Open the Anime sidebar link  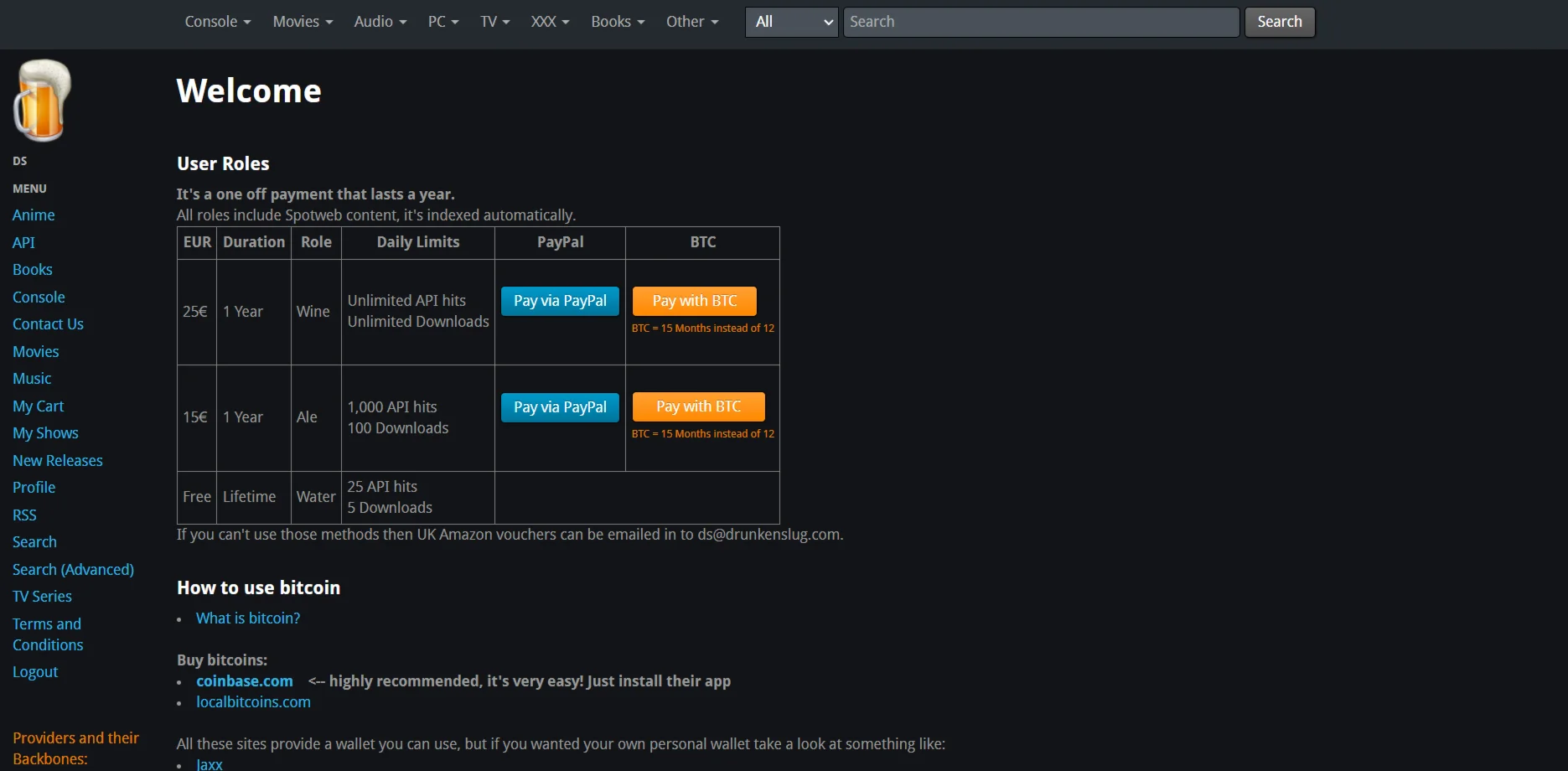click(x=34, y=215)
